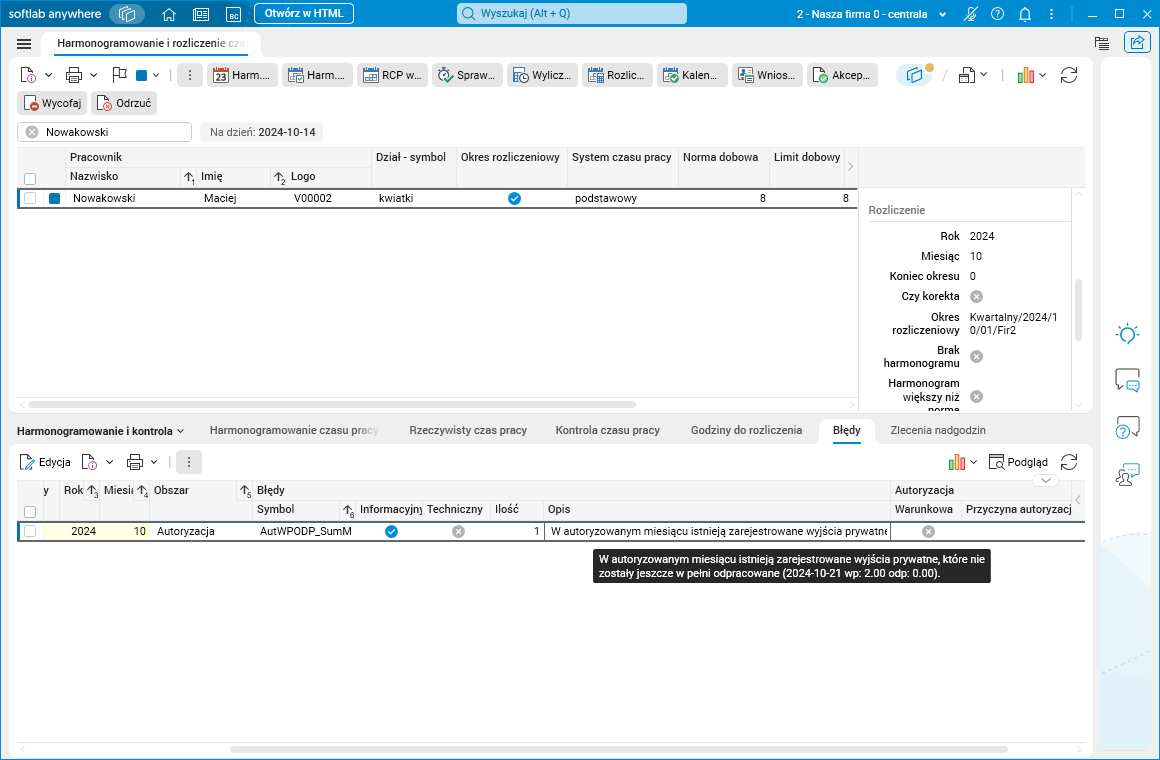Image resolution: width=1160 pixels, height=760 pixels.
Task: Expand printer dropdown arrow in top toolbar
Action: click(x=93, y=75)
